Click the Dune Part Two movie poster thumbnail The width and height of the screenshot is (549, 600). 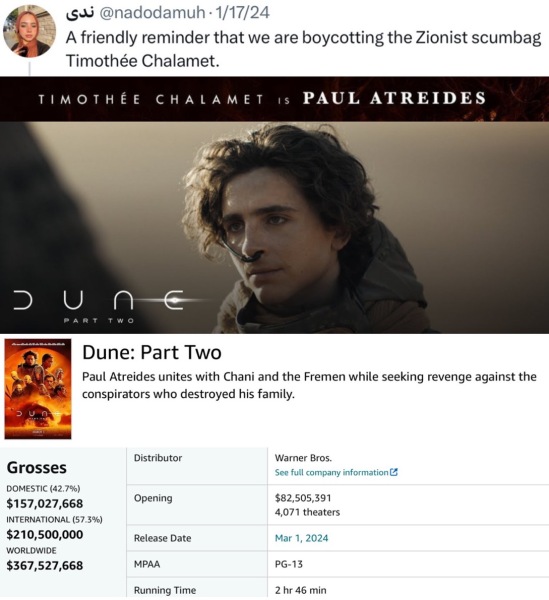click(x=37, y=389)
